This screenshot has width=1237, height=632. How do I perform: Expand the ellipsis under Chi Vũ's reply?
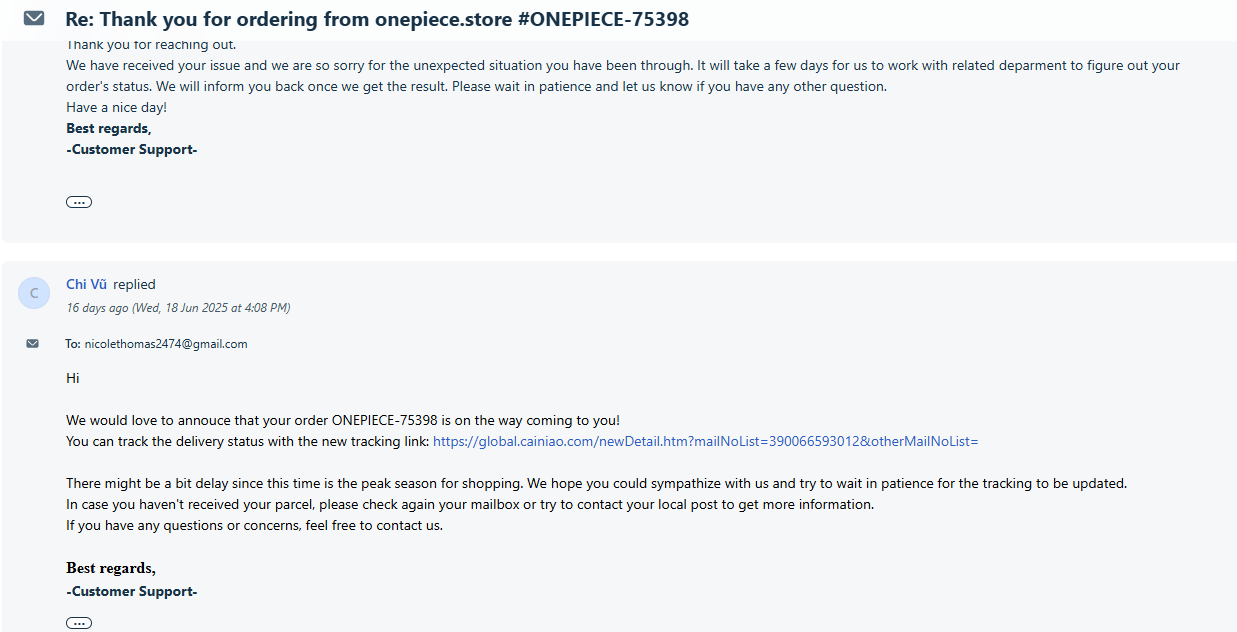[79, 623]
